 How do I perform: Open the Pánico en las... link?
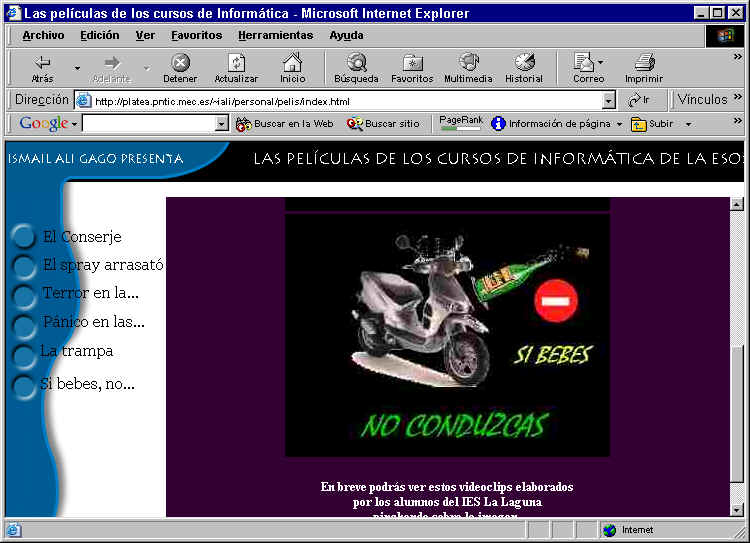pyautogui.click(x=93, y=321)
